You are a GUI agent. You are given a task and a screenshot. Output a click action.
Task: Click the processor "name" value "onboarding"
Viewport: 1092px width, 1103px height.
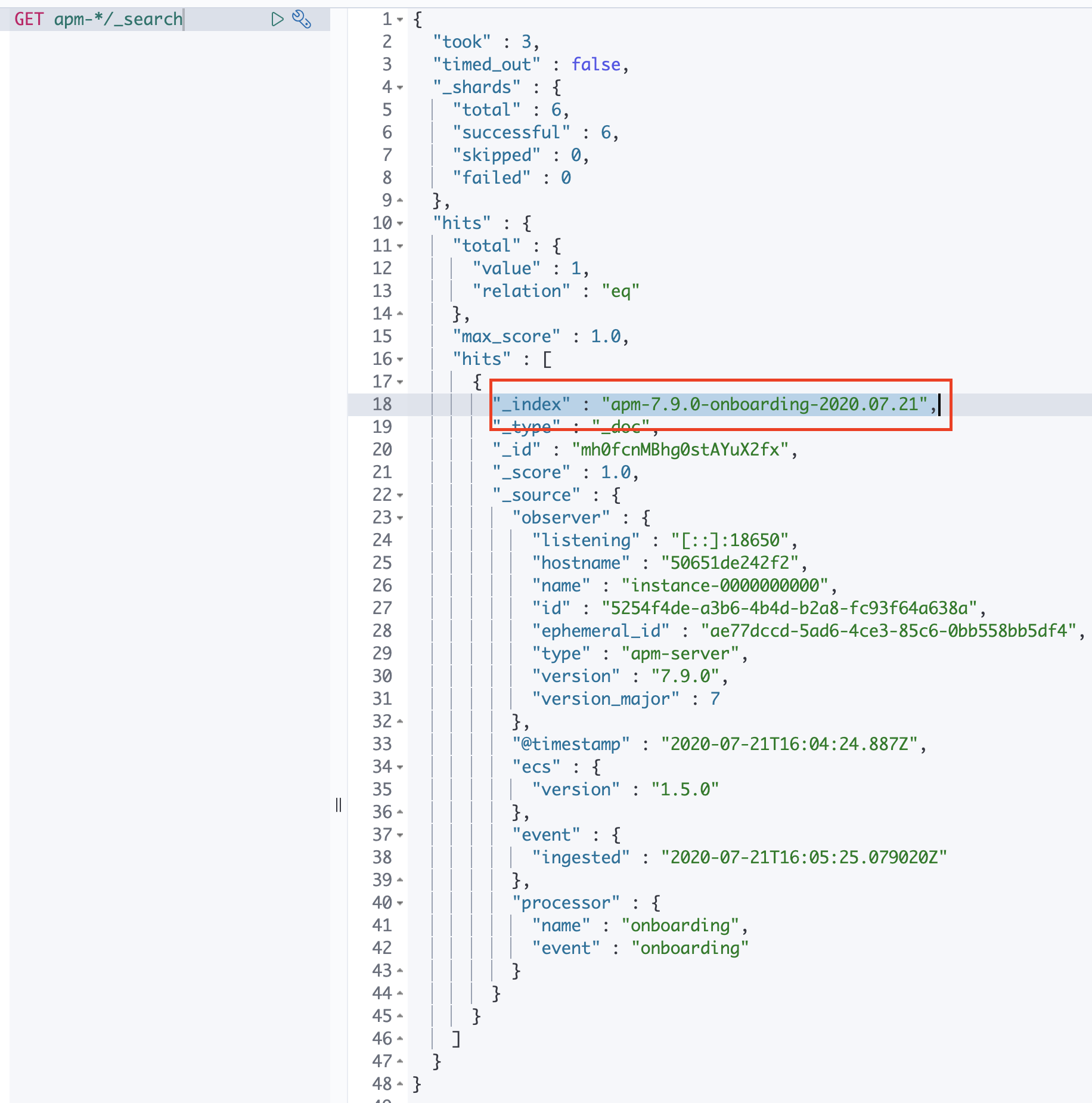click(x=681, y=925)
